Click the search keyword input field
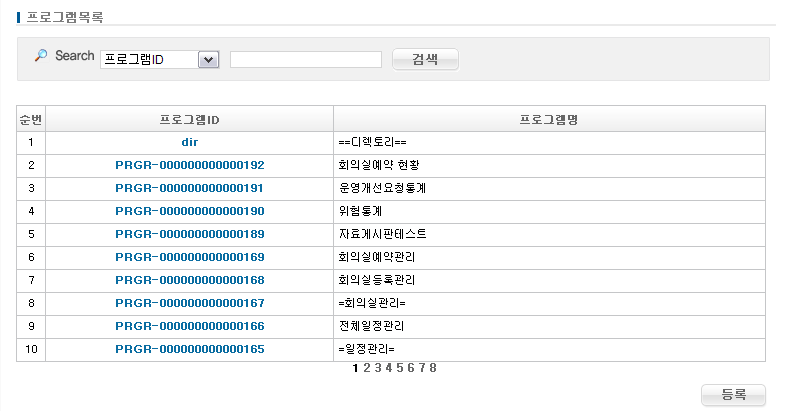This screenshot has height=411, width=790. tap(305, 60)
